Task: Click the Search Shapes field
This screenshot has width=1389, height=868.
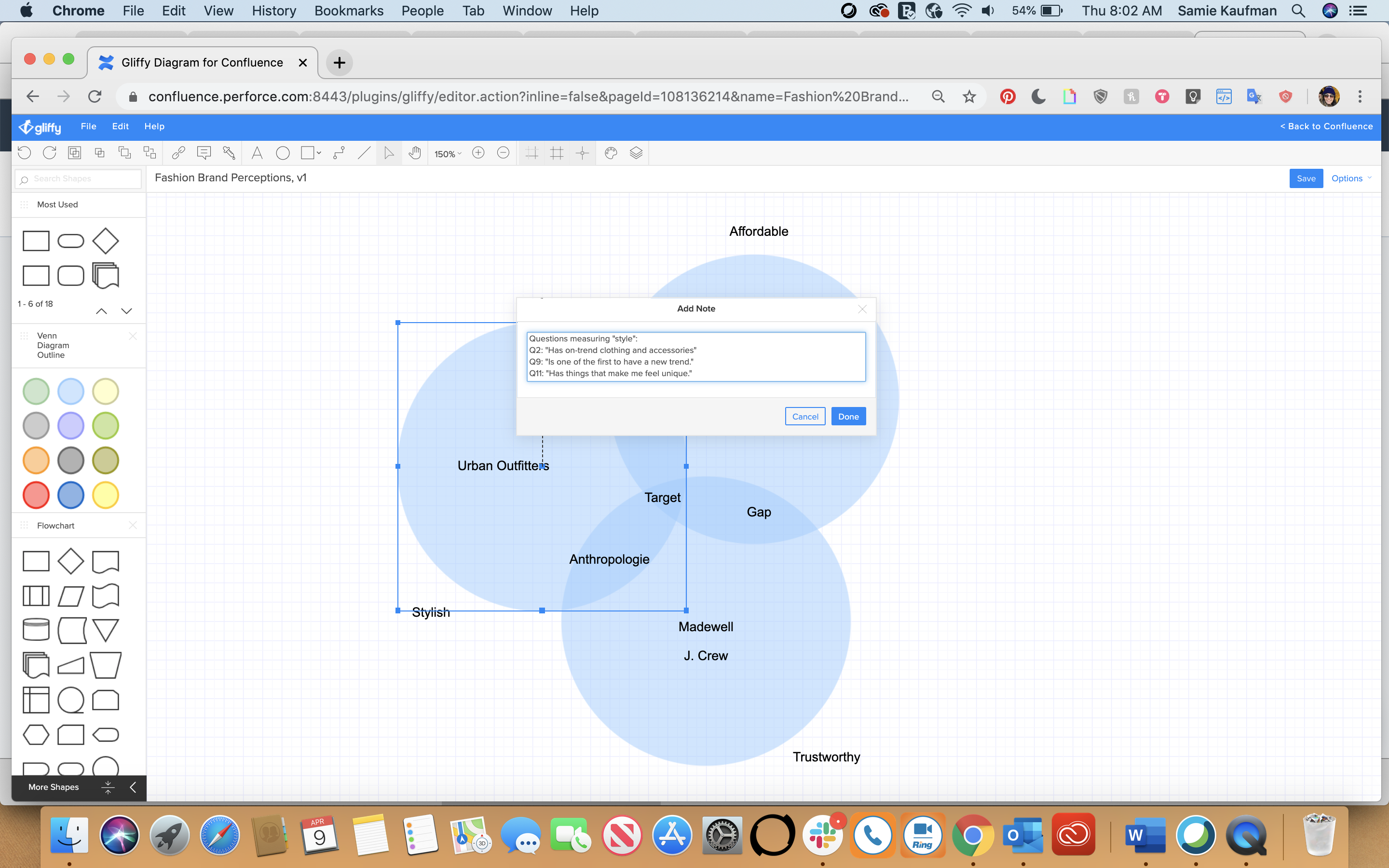Action: [78, 178]
